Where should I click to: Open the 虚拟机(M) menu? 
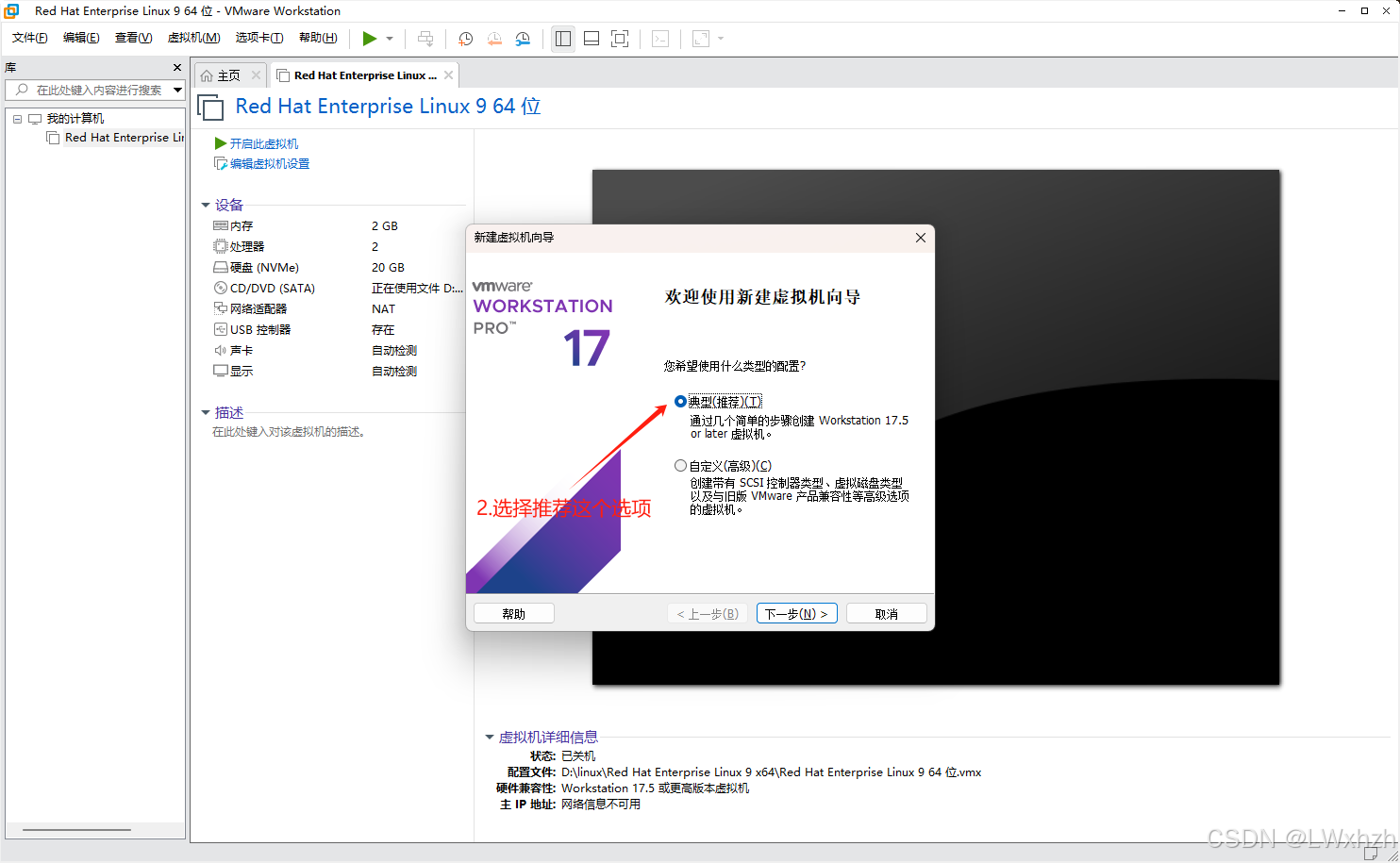tap(193, 38)
